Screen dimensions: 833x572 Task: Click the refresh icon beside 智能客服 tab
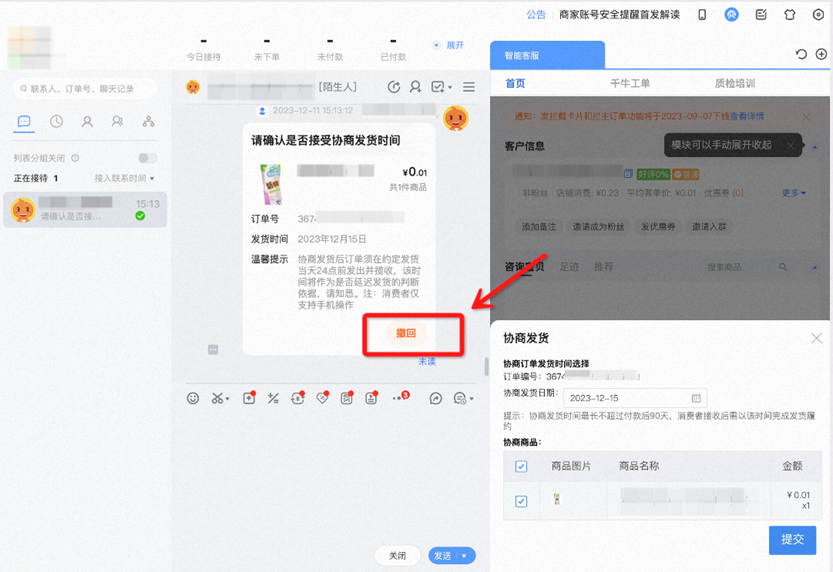pos(801,54)
